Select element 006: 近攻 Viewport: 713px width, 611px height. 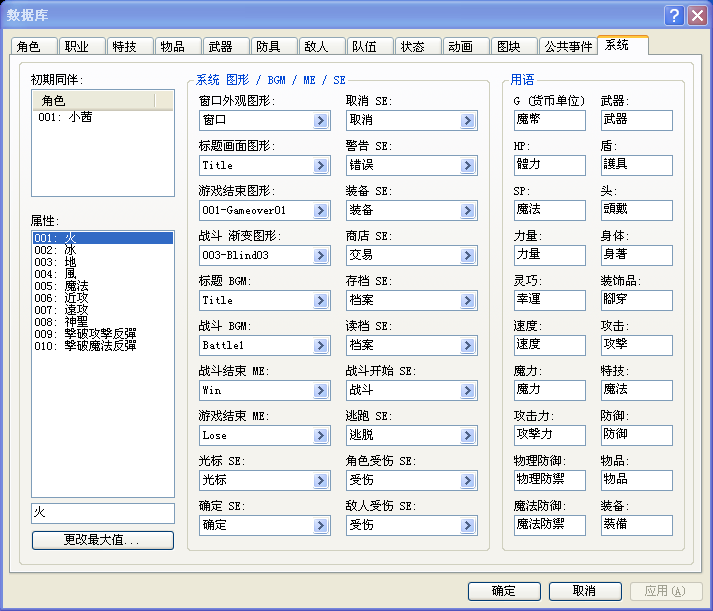(x=103, y=298)
